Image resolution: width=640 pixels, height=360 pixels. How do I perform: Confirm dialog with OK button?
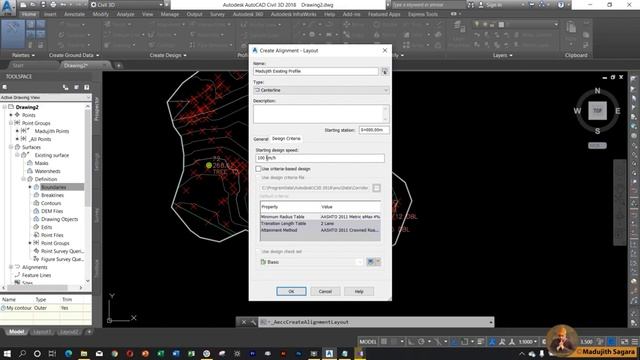coord(291,291)
